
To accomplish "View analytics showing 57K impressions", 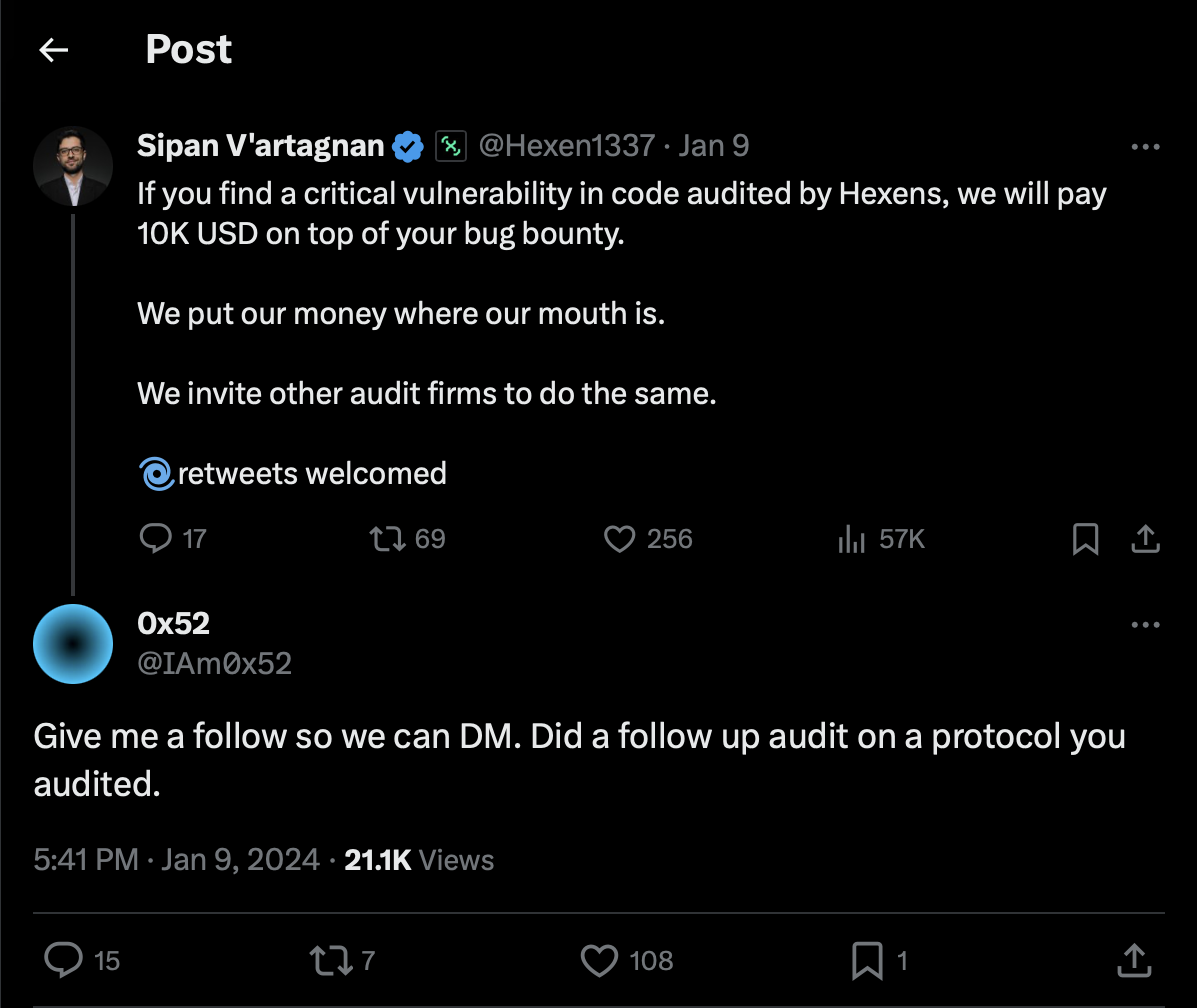I will pos(851,539).
